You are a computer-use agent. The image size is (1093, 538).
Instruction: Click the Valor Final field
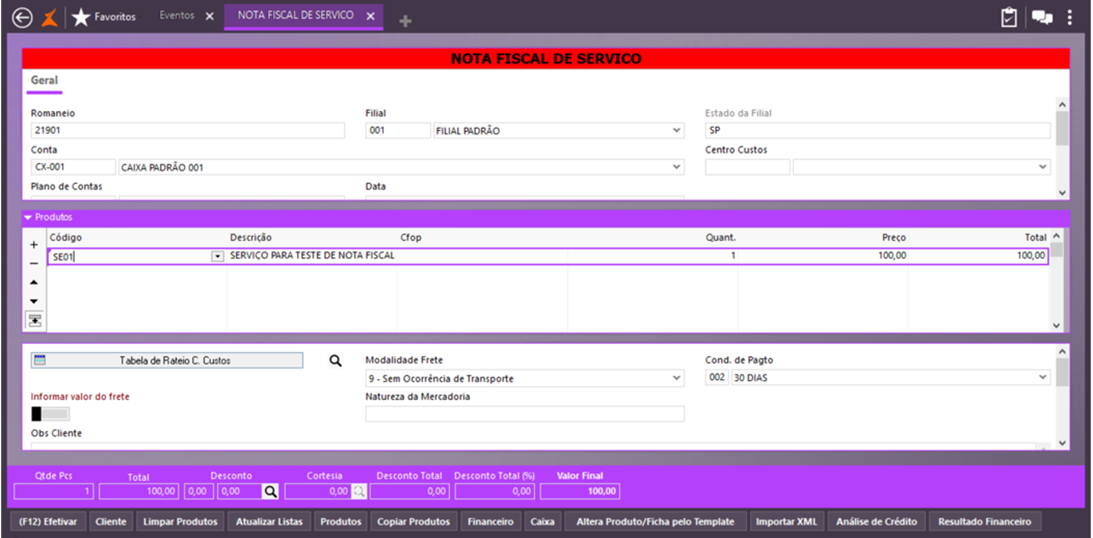pyautogui.click(x=580, y=492)
